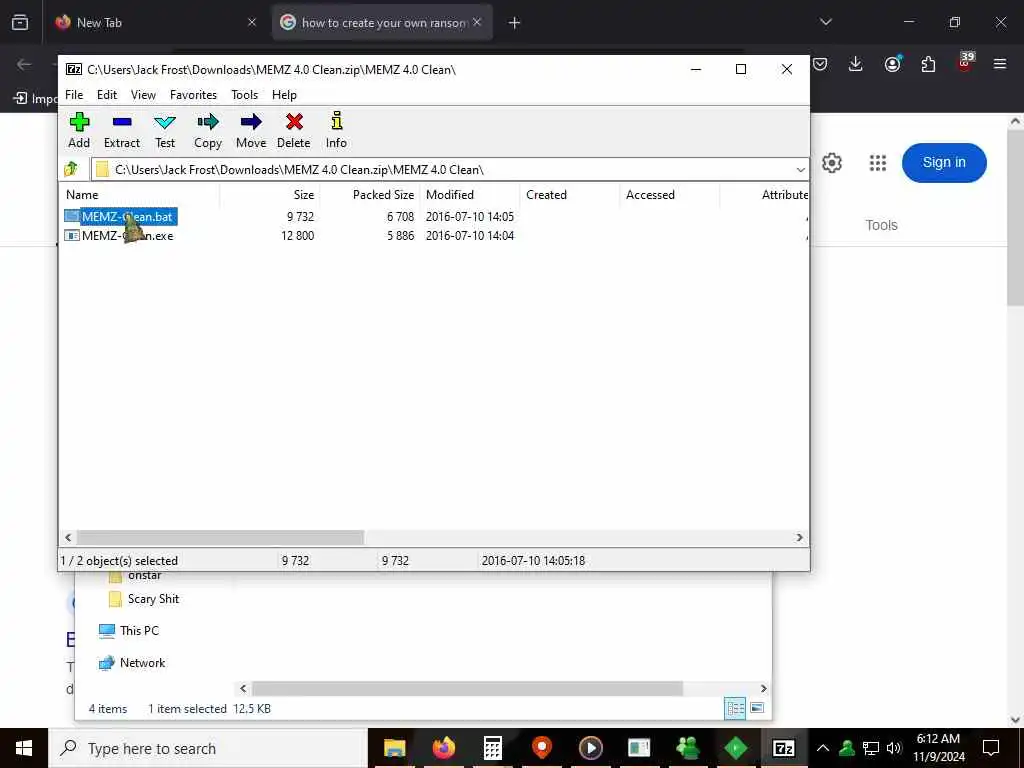Open the Google quick settings gear
This screenshot has height=768, width=1024.
pyautogui.click(x=831, y=163)
